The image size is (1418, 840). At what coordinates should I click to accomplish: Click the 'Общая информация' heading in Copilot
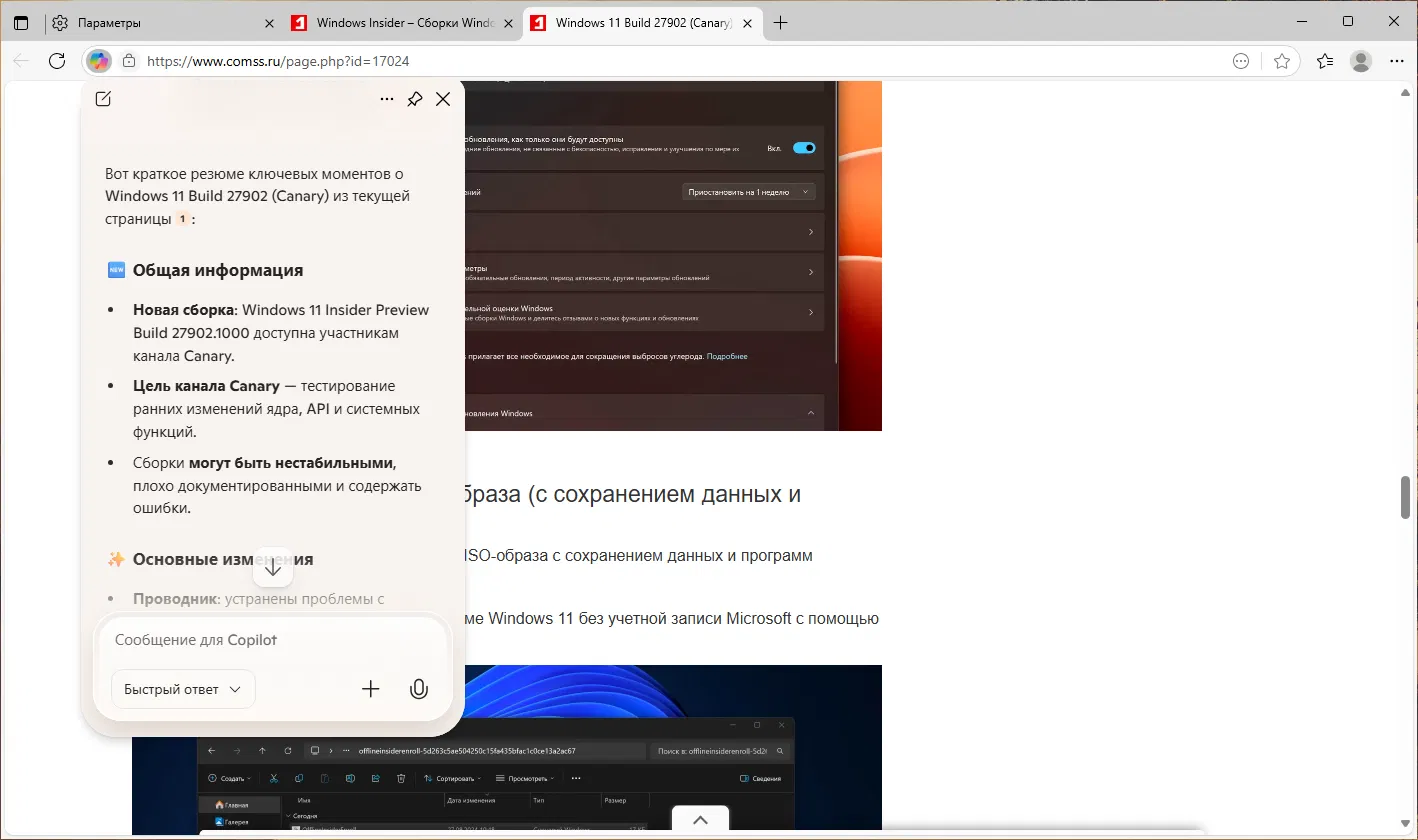pos(218,270)
